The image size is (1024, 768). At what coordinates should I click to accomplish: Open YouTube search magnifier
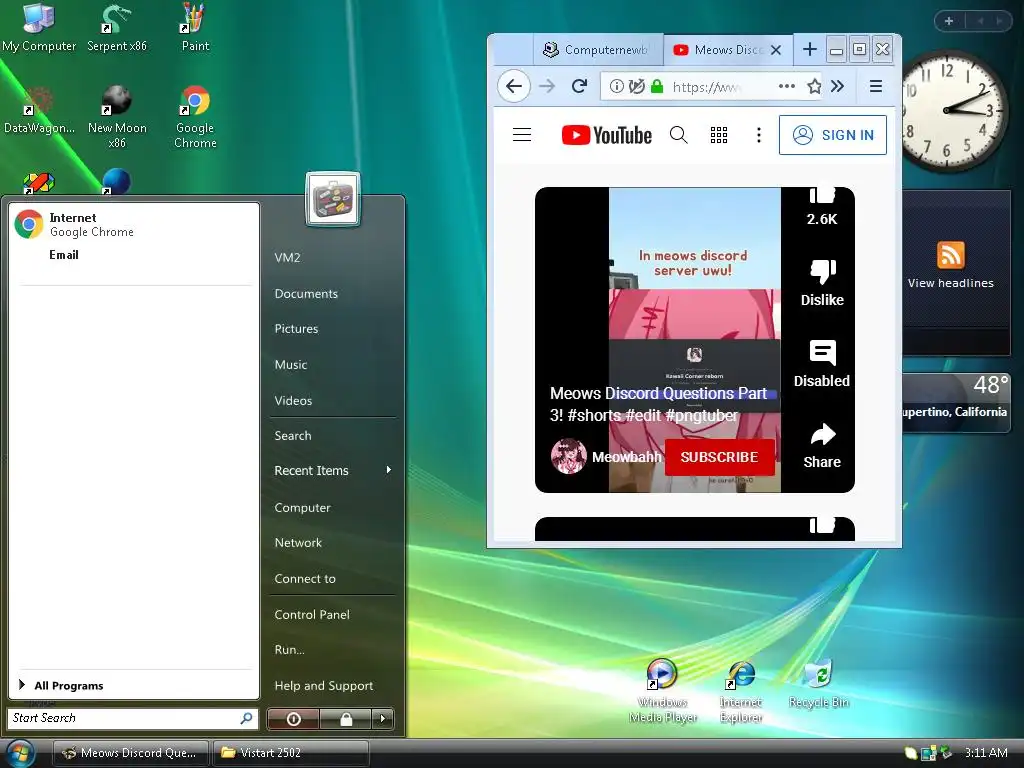[x=679, y=135]
